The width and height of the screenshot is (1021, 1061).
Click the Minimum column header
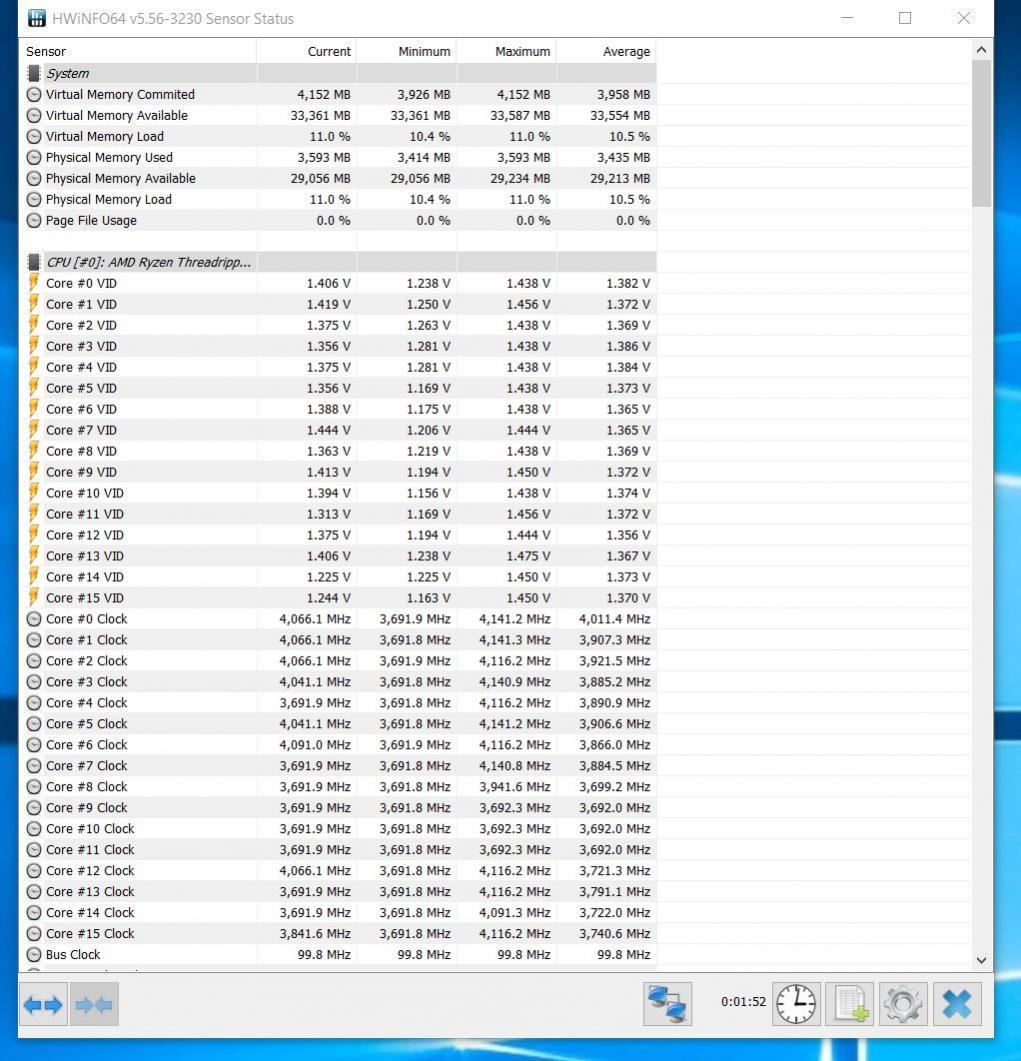[x=407, y=51]
